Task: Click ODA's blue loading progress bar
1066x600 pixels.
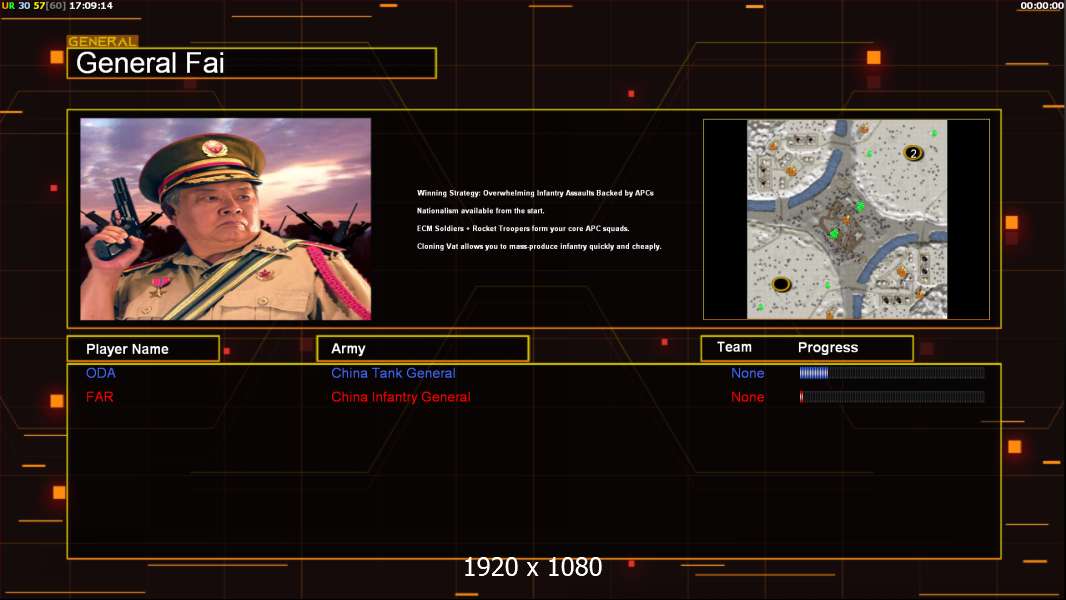Action: click(892, 372)
